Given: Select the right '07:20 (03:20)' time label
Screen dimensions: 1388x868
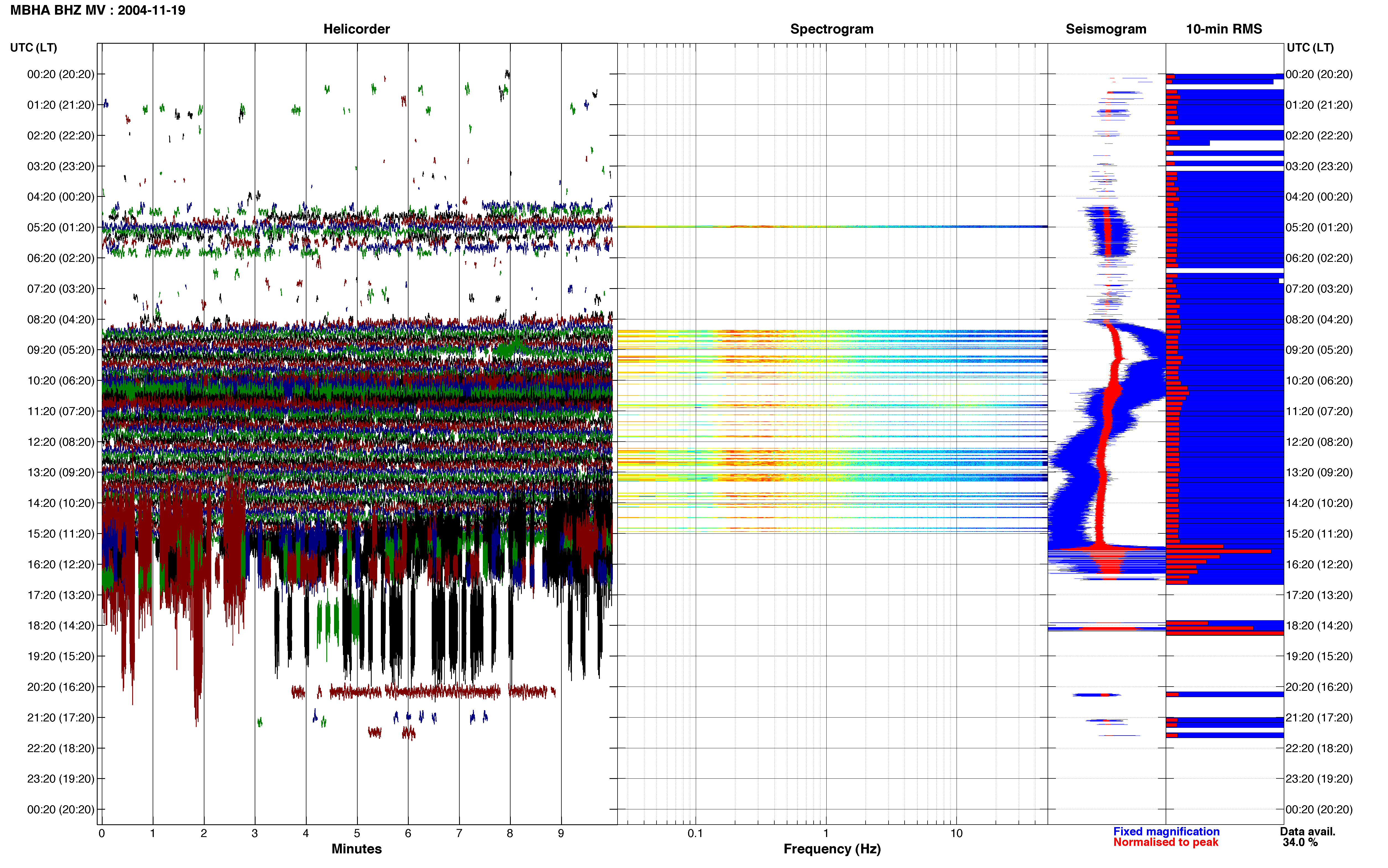Looking at the screenshot, I should [1319, 289].
